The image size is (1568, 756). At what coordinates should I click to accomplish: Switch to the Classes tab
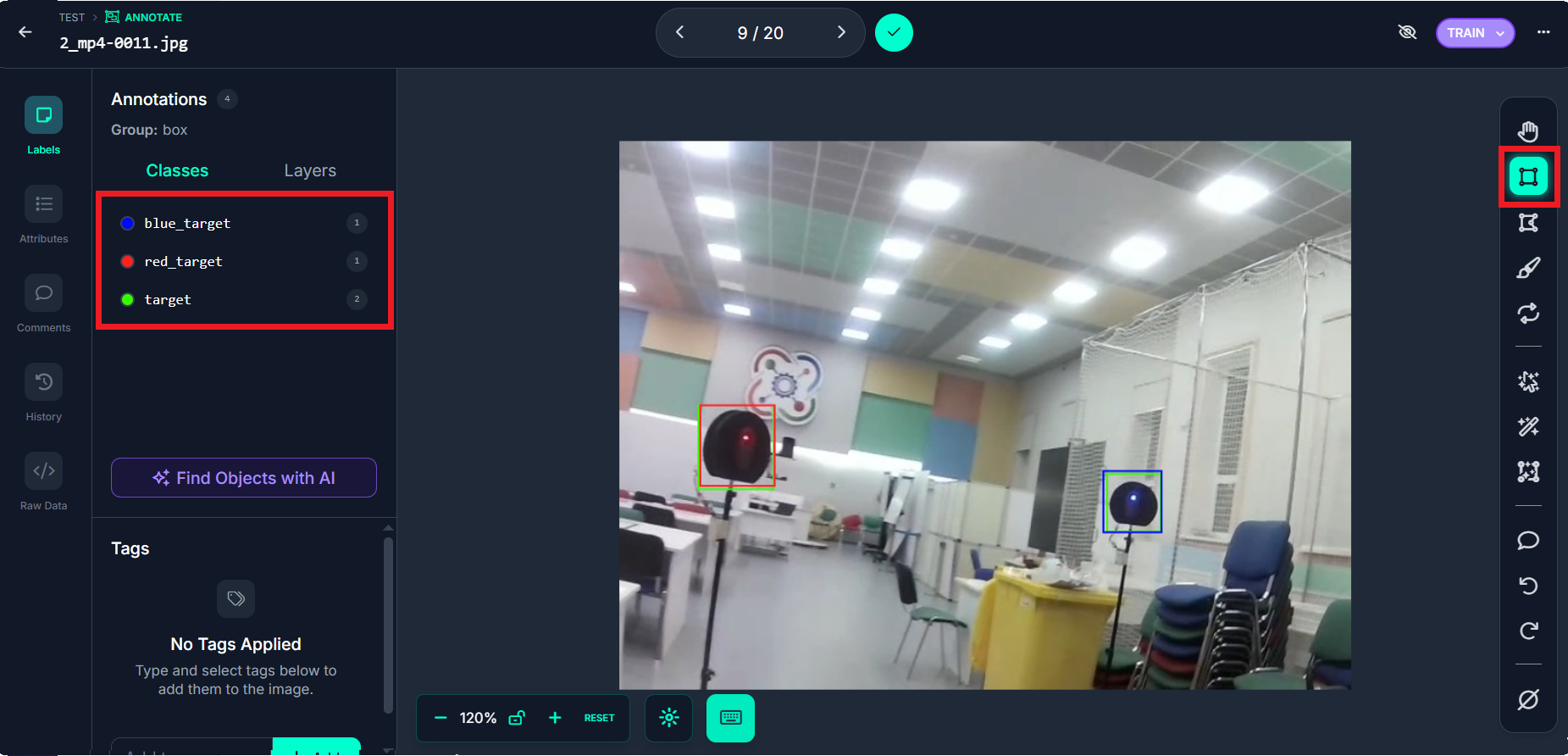tap(177, 170)
